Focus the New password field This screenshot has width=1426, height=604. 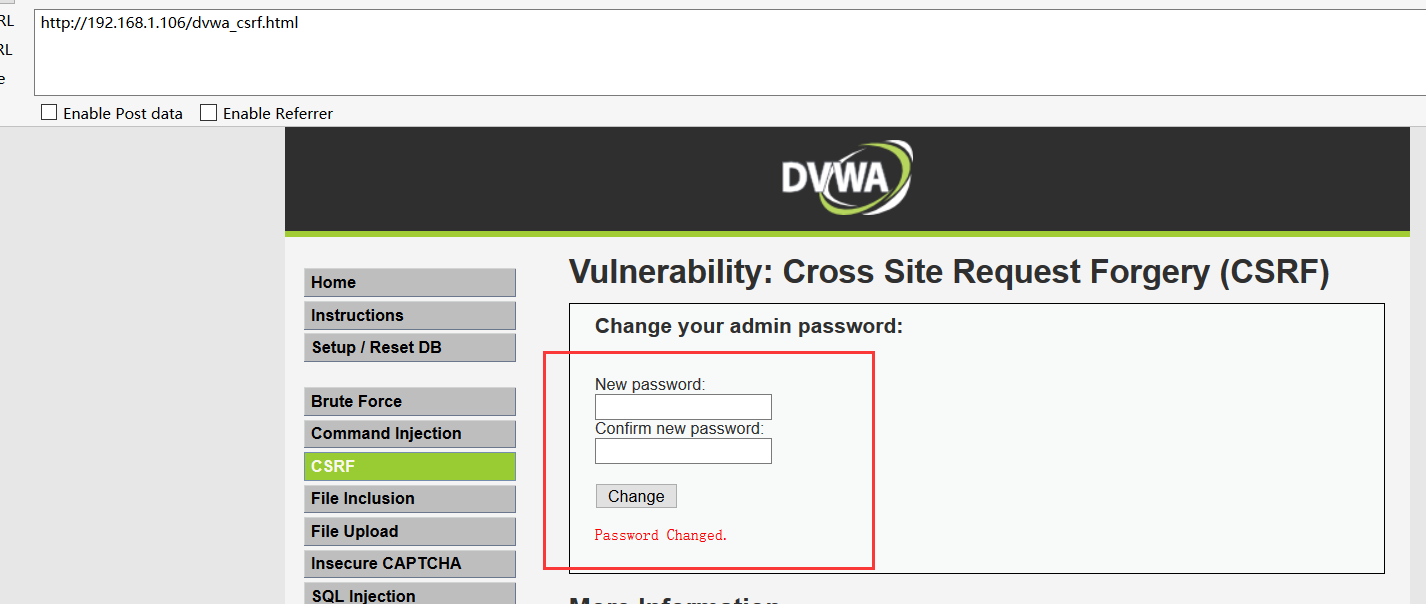[683, 407]
